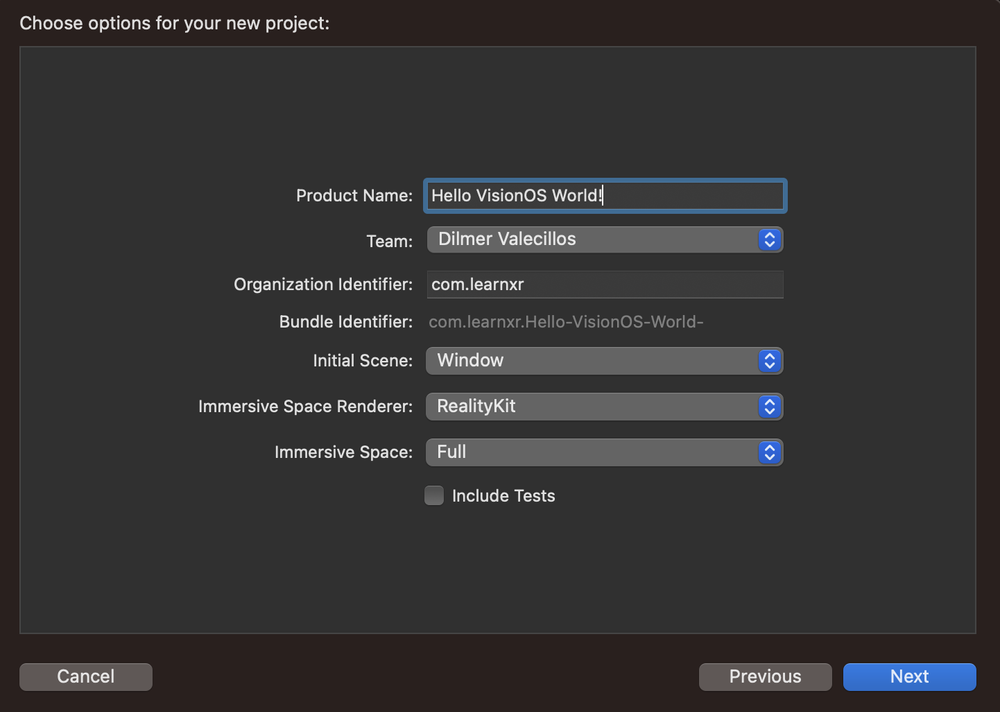This screenshot has height=712, width=1000.
Task: Click the Immersive Space Renderer chevron icon
Action: point(769,406)
